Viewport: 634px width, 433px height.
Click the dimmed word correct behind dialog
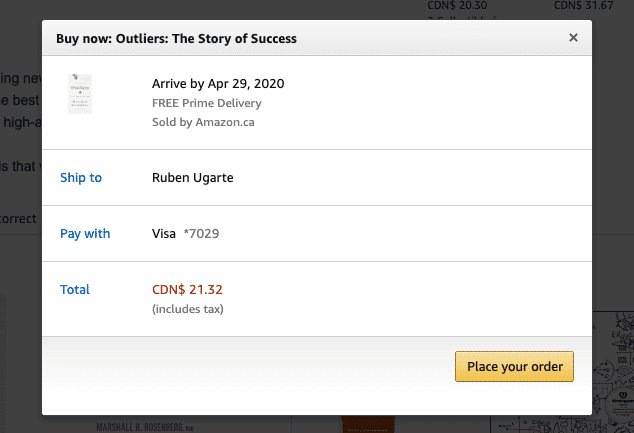18,219
